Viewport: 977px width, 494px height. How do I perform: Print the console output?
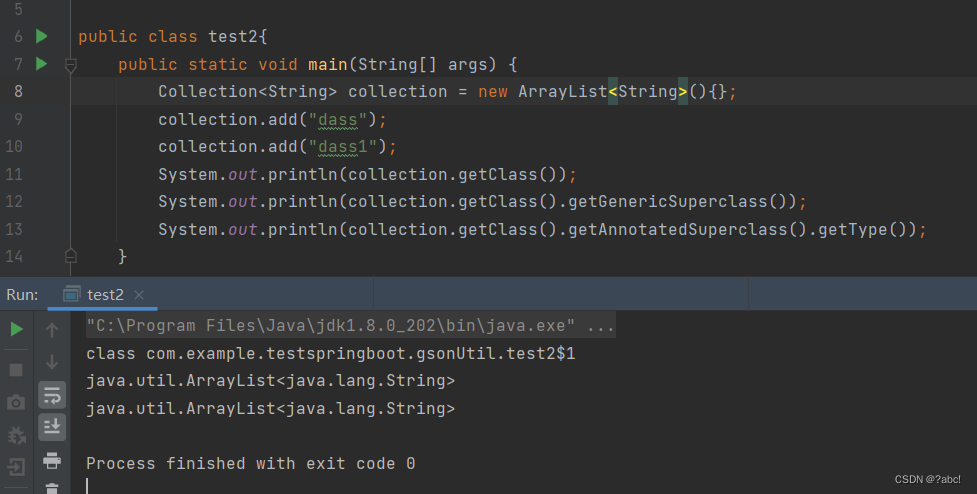pos(52,461)
